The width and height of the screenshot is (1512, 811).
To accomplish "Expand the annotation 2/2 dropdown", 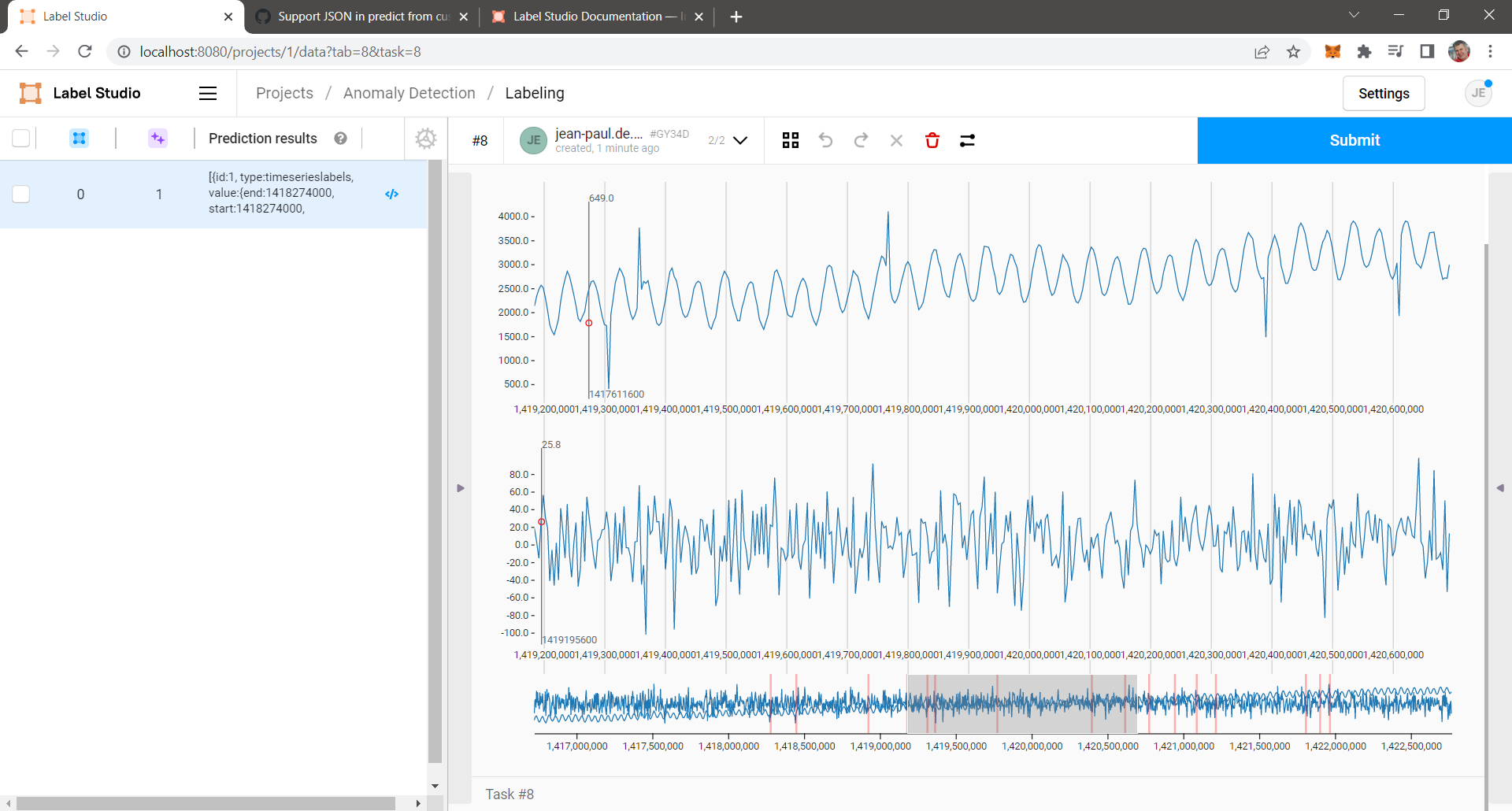I will 739,140.
